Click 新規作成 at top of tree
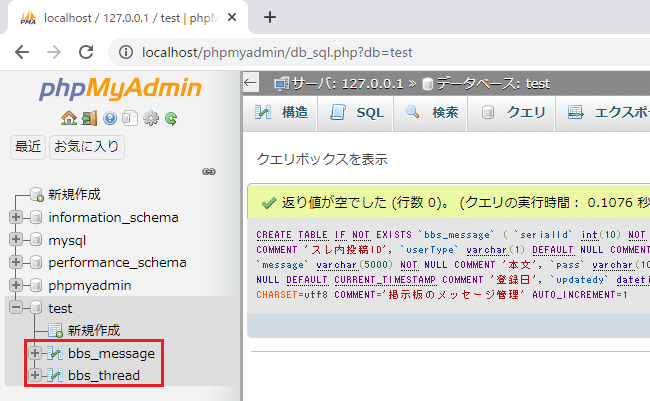Screen dimensions: 650x401 [x=74, y=194]
